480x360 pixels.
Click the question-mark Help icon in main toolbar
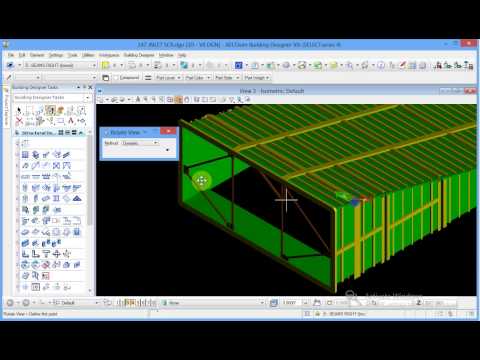tap(381, 65)
